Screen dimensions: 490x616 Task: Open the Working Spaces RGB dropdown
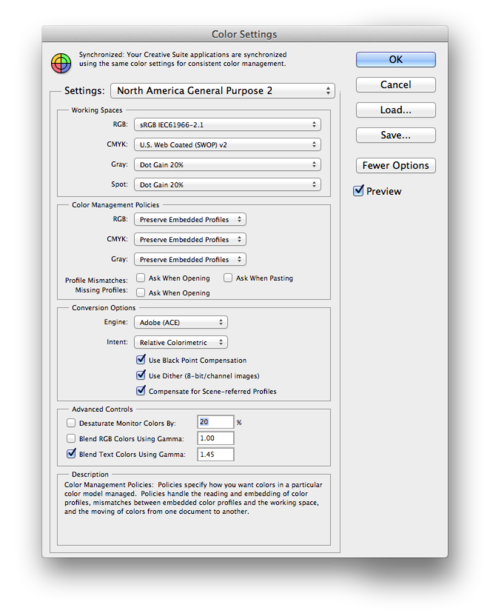227,125
